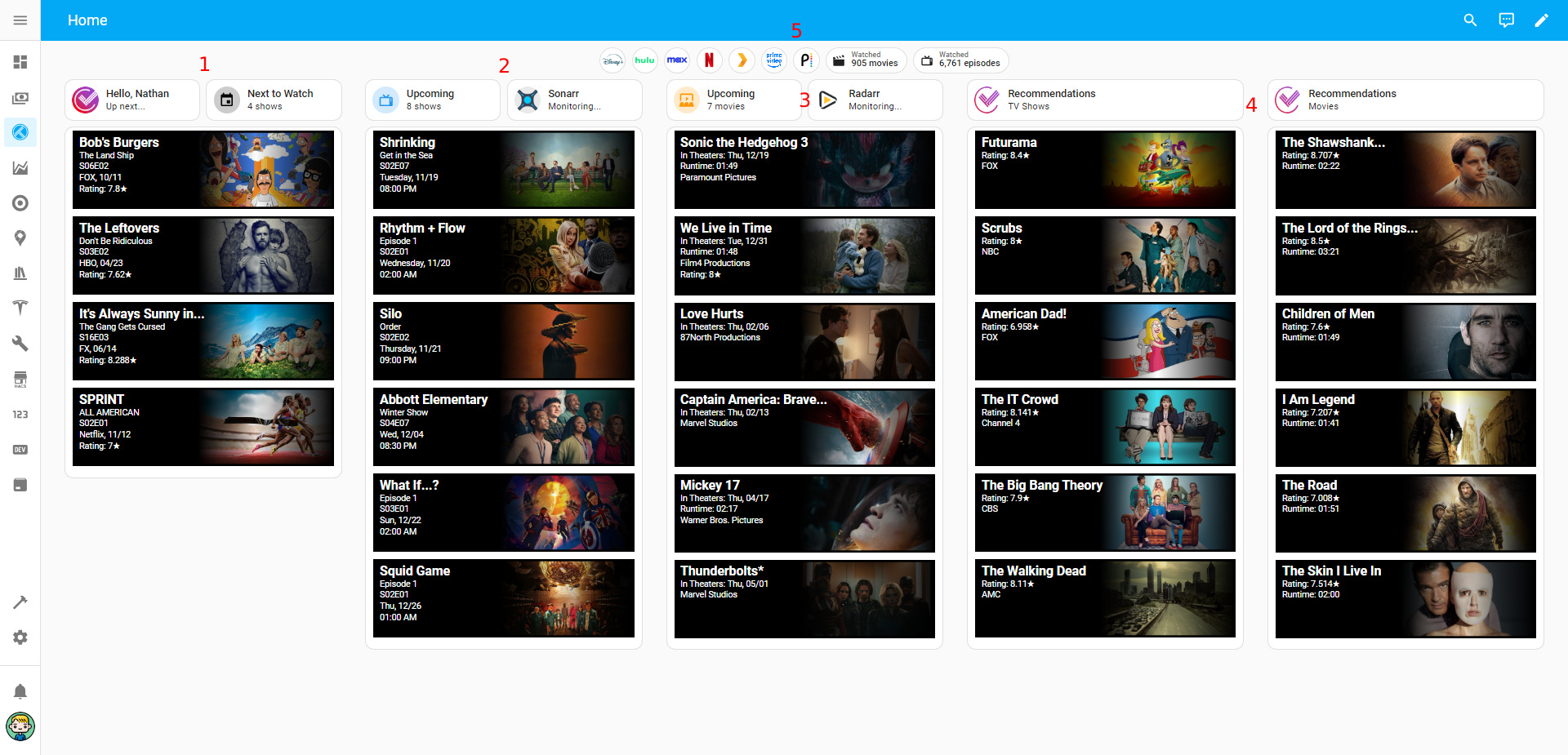Viewport: 1568px width, 755px height.
Task: Launch the Peacock chip
Action: pos(806,60)
